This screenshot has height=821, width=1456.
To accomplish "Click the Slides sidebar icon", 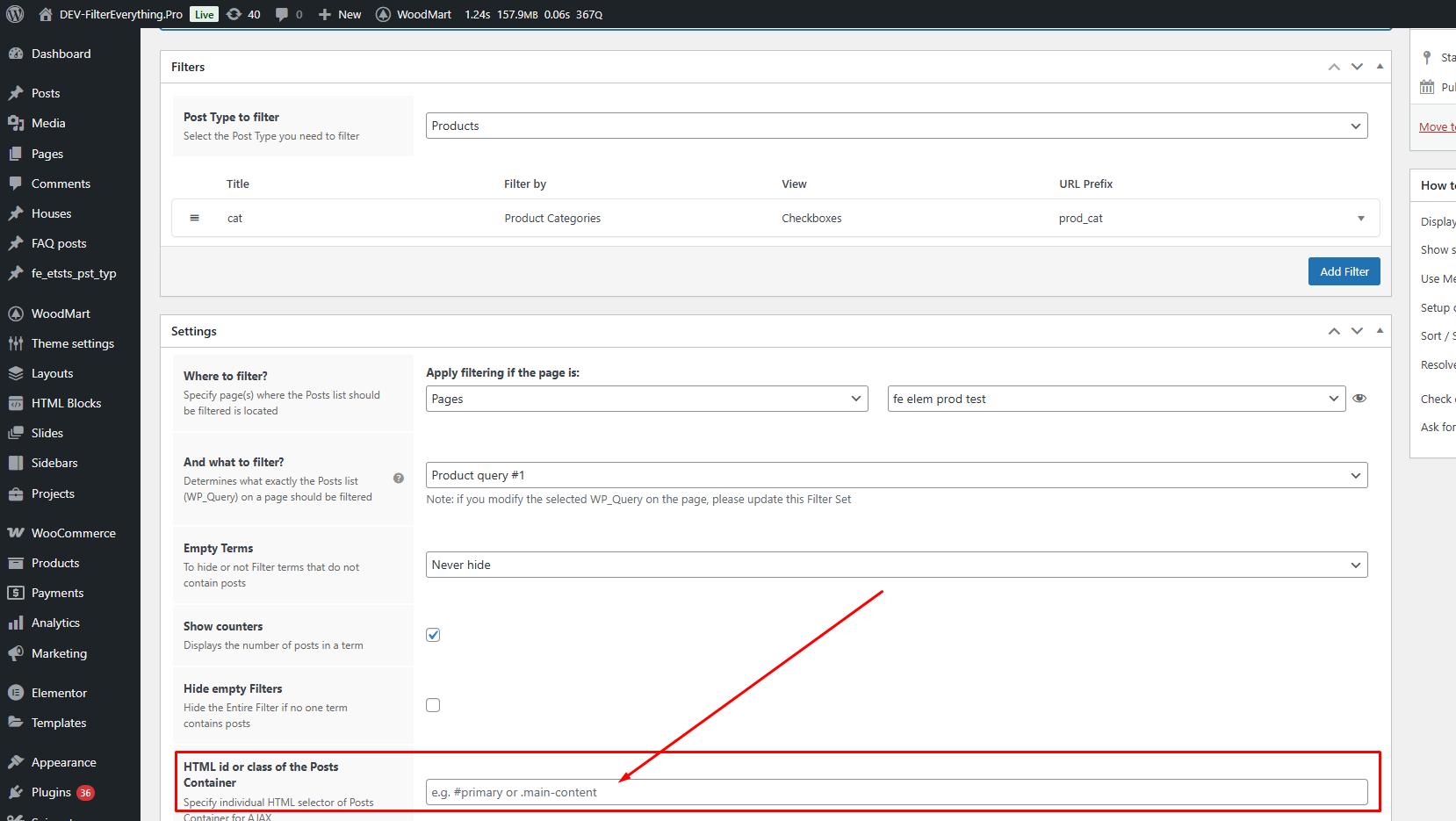I will (16, 433).
